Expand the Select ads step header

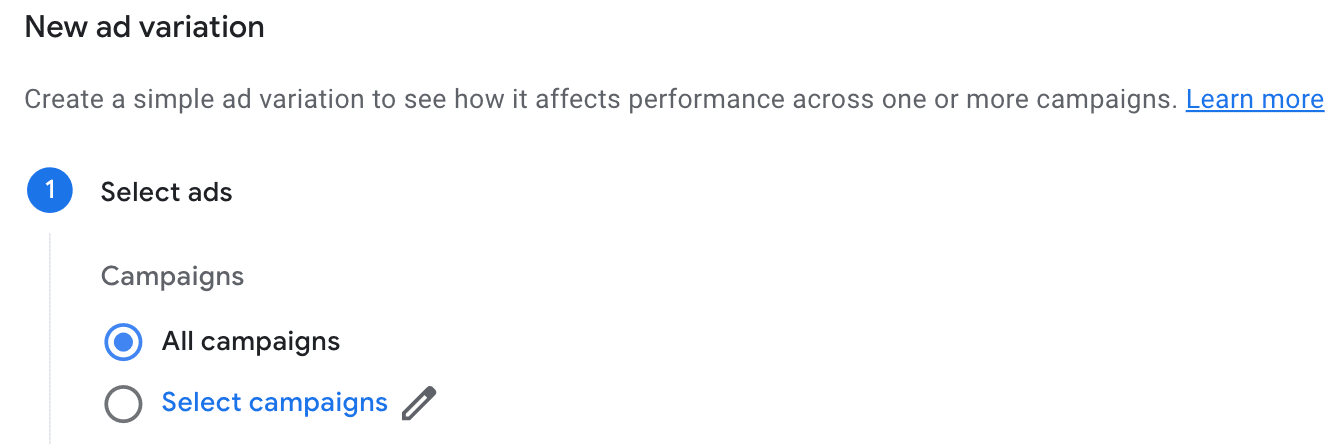point(166,192)
